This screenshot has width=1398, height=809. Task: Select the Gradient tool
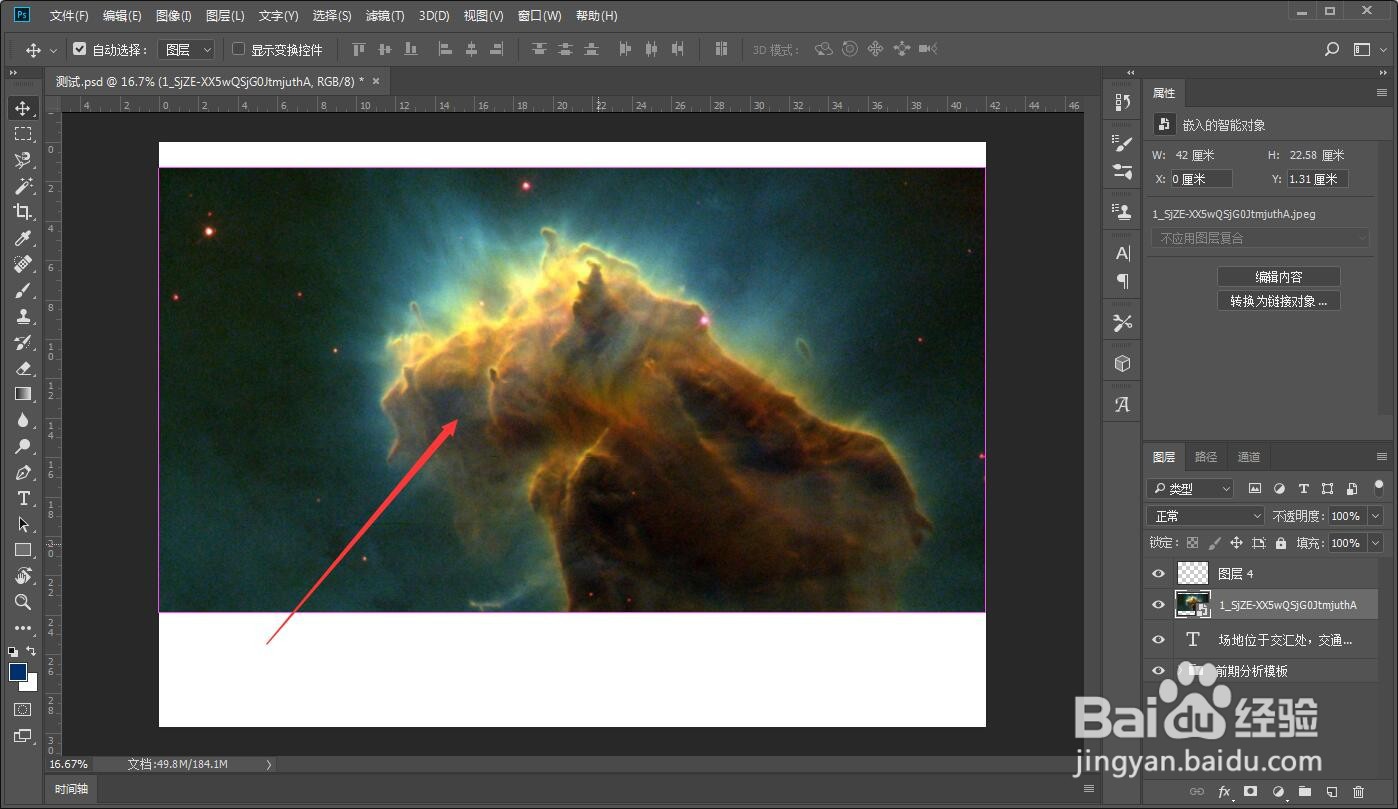point(23,394)
